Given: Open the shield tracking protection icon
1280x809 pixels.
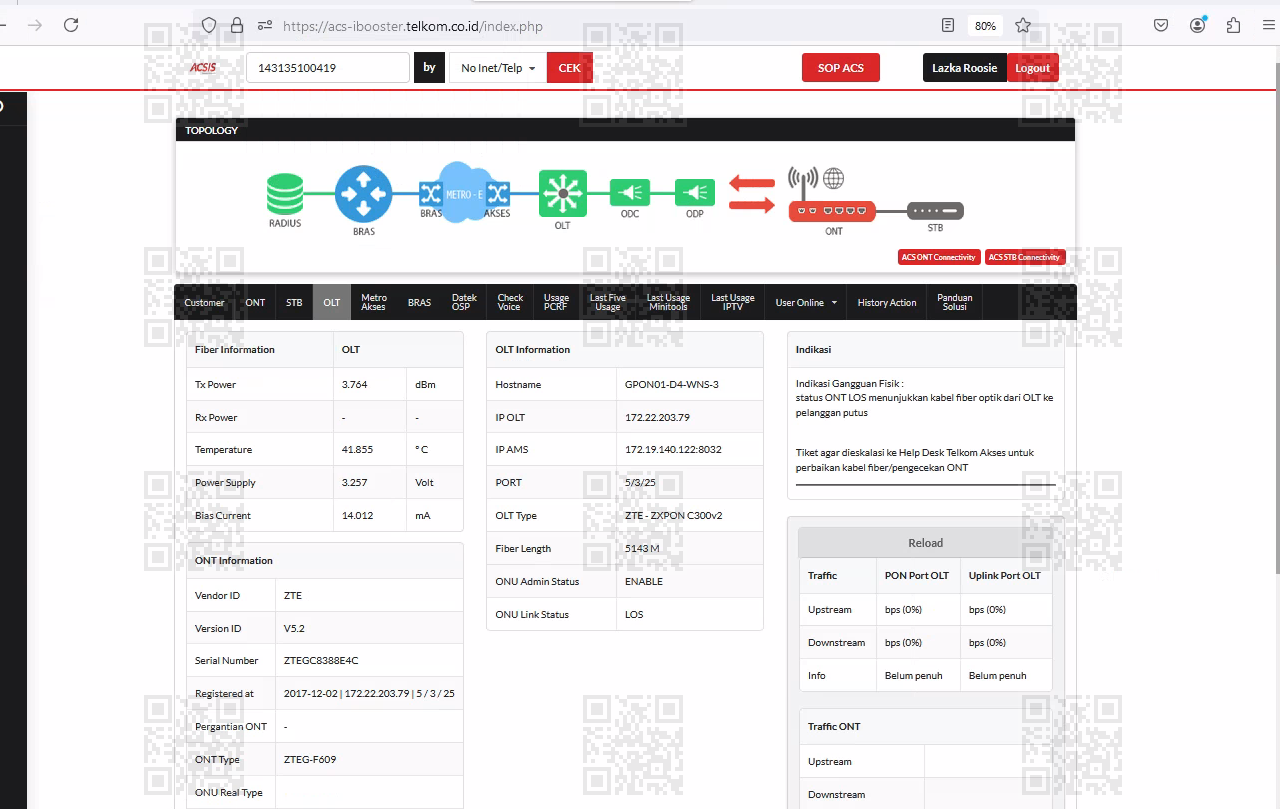Looking at the screenshot, I should [209, 25].
